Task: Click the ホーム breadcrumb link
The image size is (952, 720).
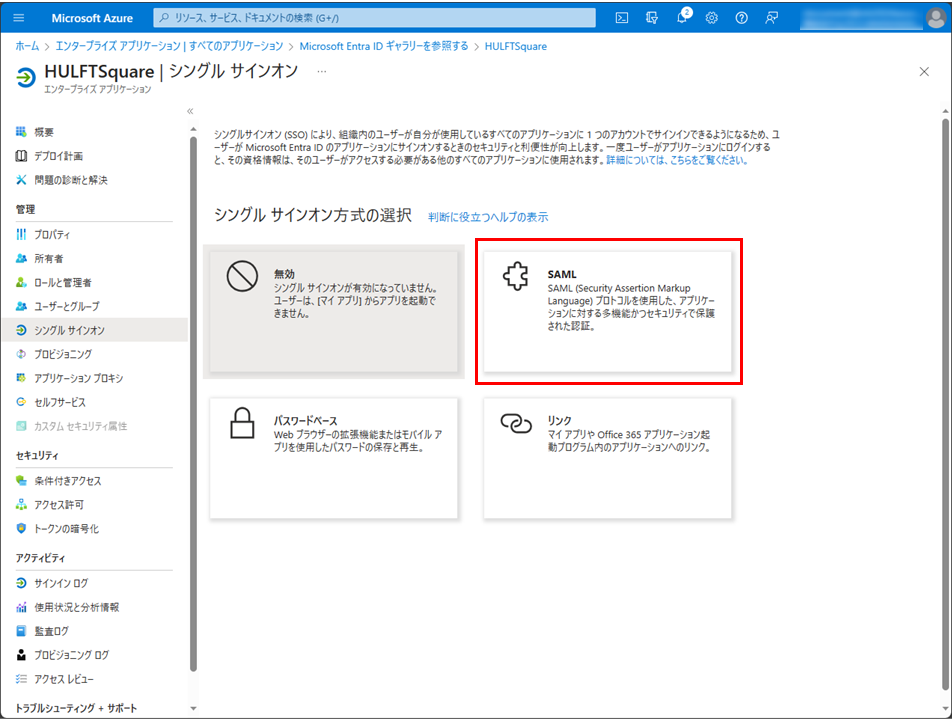Action: tap(27, 46)
